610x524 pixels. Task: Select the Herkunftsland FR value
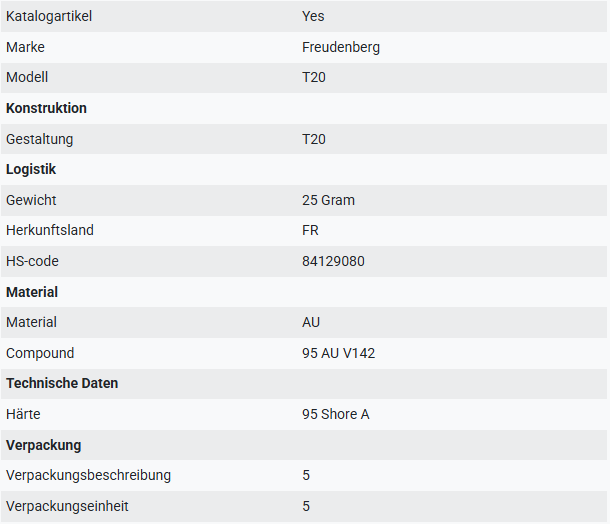(310, 230)
